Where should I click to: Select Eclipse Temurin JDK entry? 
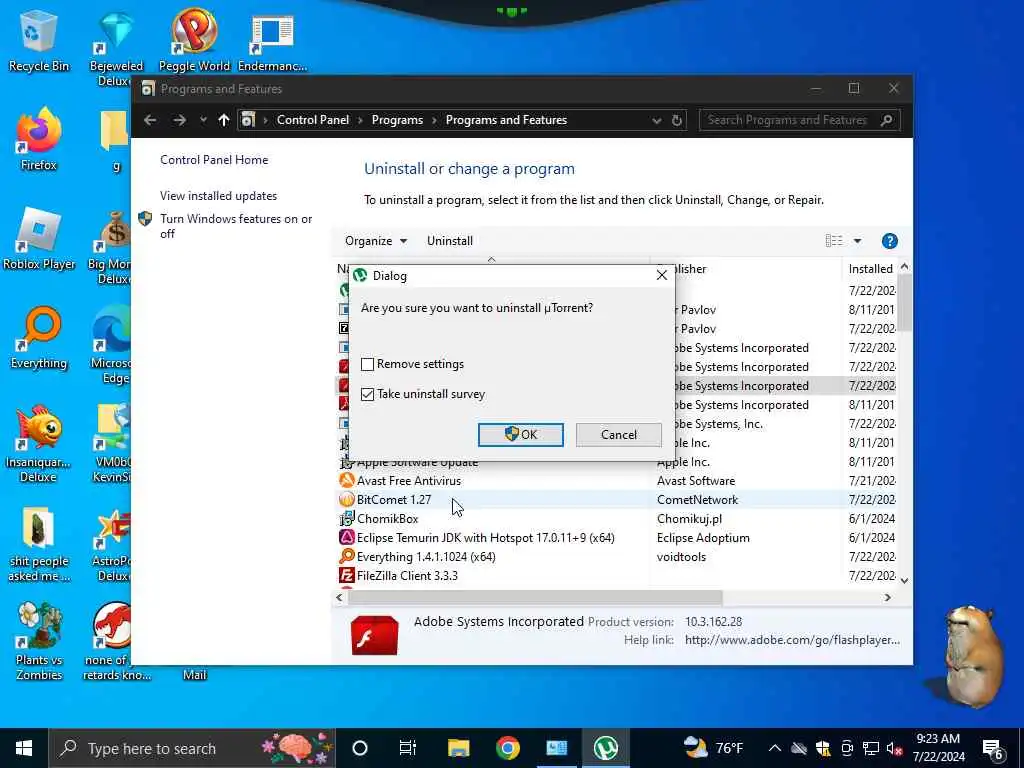[617, 537]
